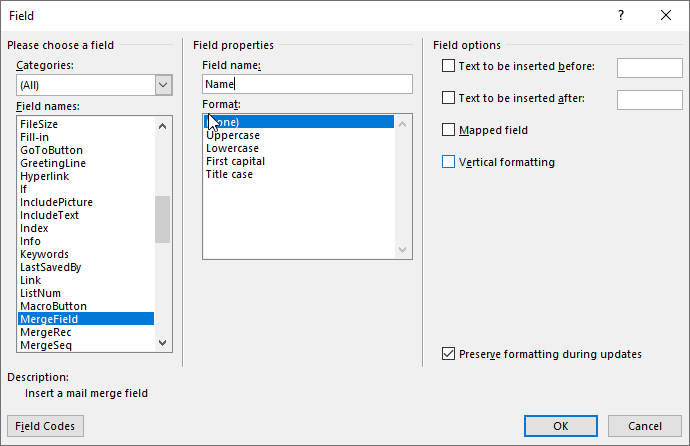This screenshot has height=446, width=690.
Task: Open the Categories dropdown
Action: [x=164, y=85]
